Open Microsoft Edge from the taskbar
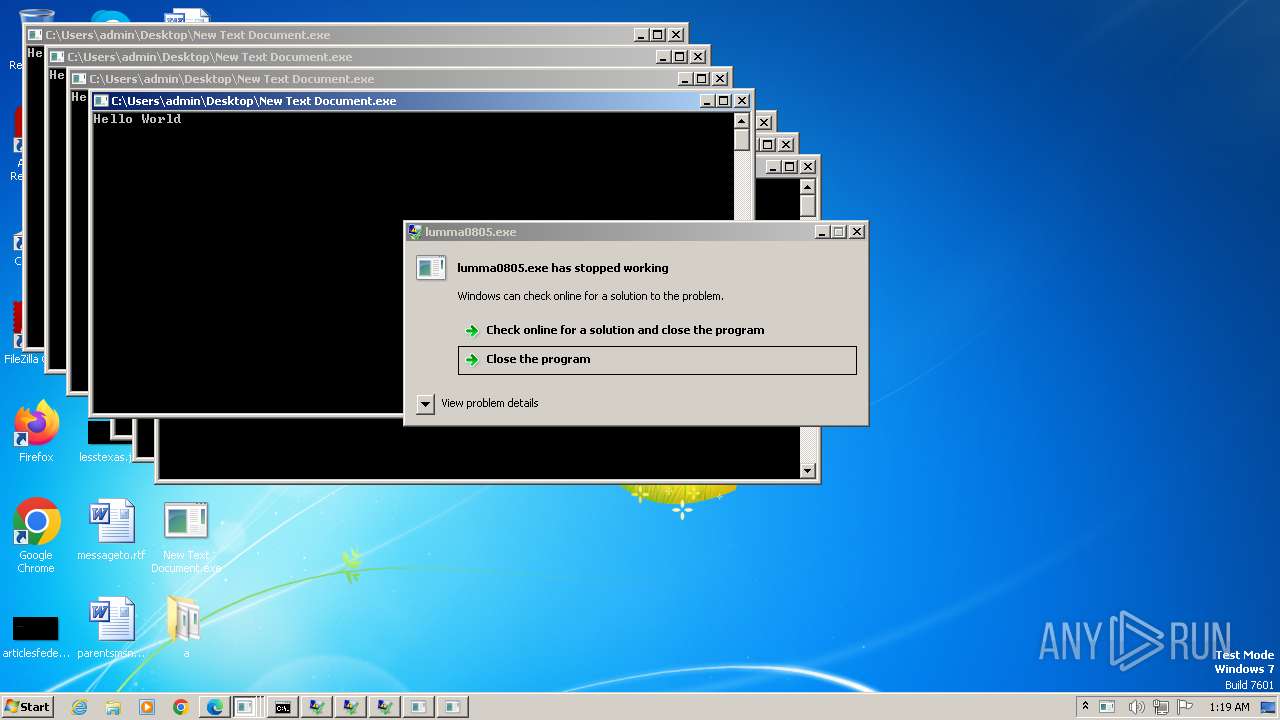1280x720 pixels. (215, 707)
